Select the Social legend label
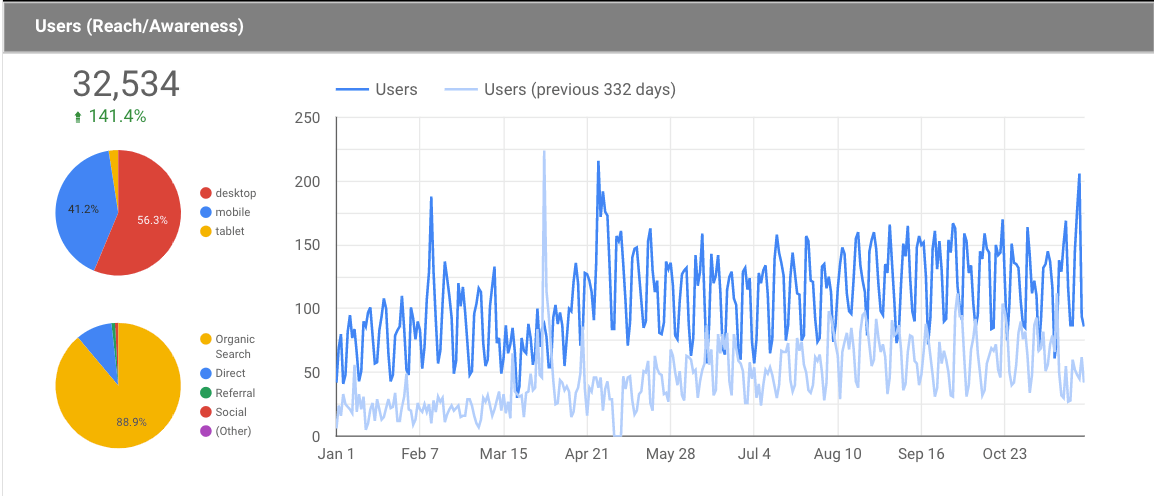 click(231, 412)
